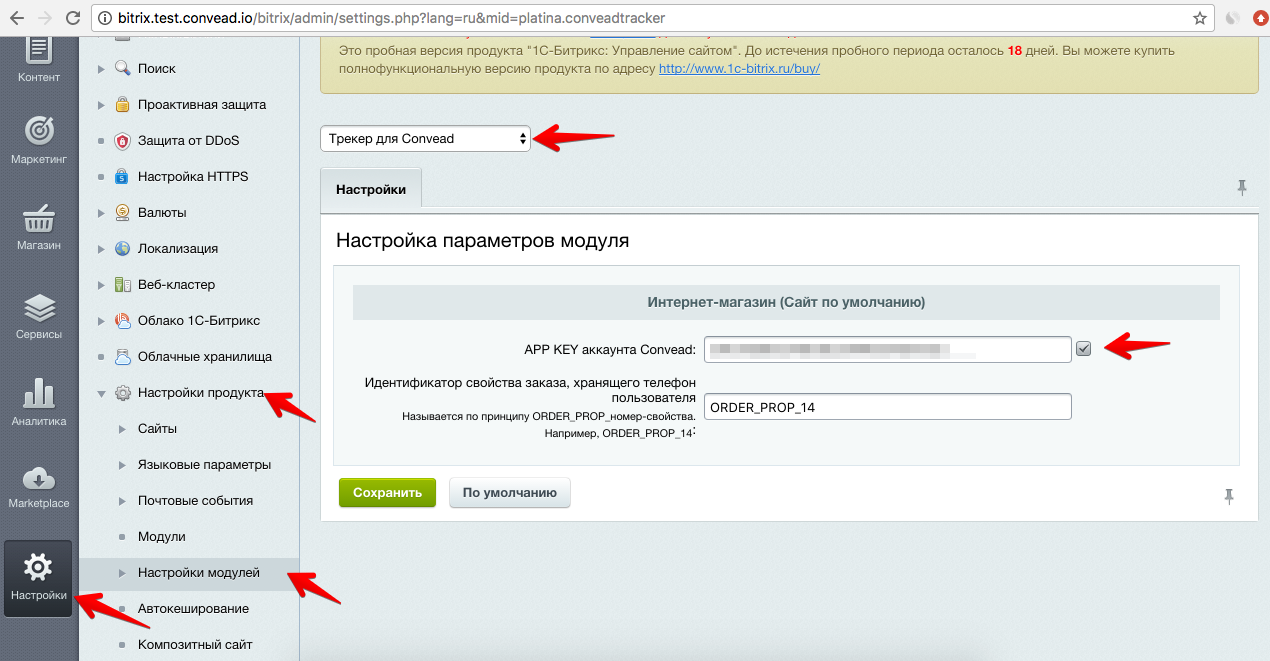Follow the 1c-bitrix.ru/buy link
Image resolution: width=1270 pixels, height=661 pixels.
(x=739, y=69)
